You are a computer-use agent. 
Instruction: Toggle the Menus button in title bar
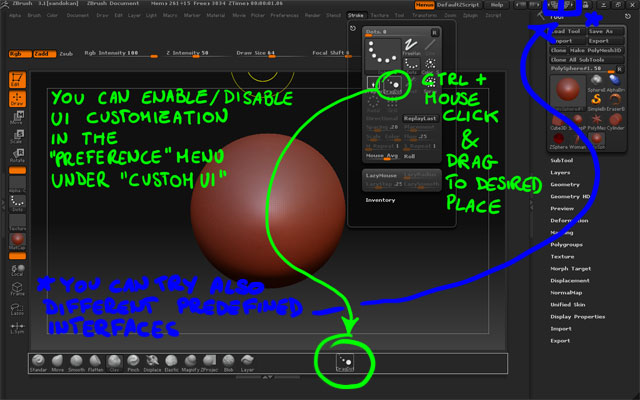coord(424,5)
